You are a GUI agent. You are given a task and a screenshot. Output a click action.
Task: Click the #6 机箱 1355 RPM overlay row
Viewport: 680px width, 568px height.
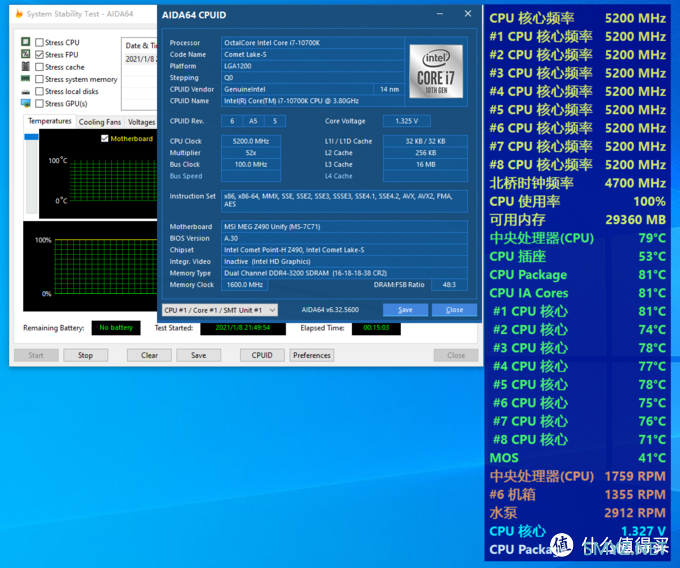point(577,494)
